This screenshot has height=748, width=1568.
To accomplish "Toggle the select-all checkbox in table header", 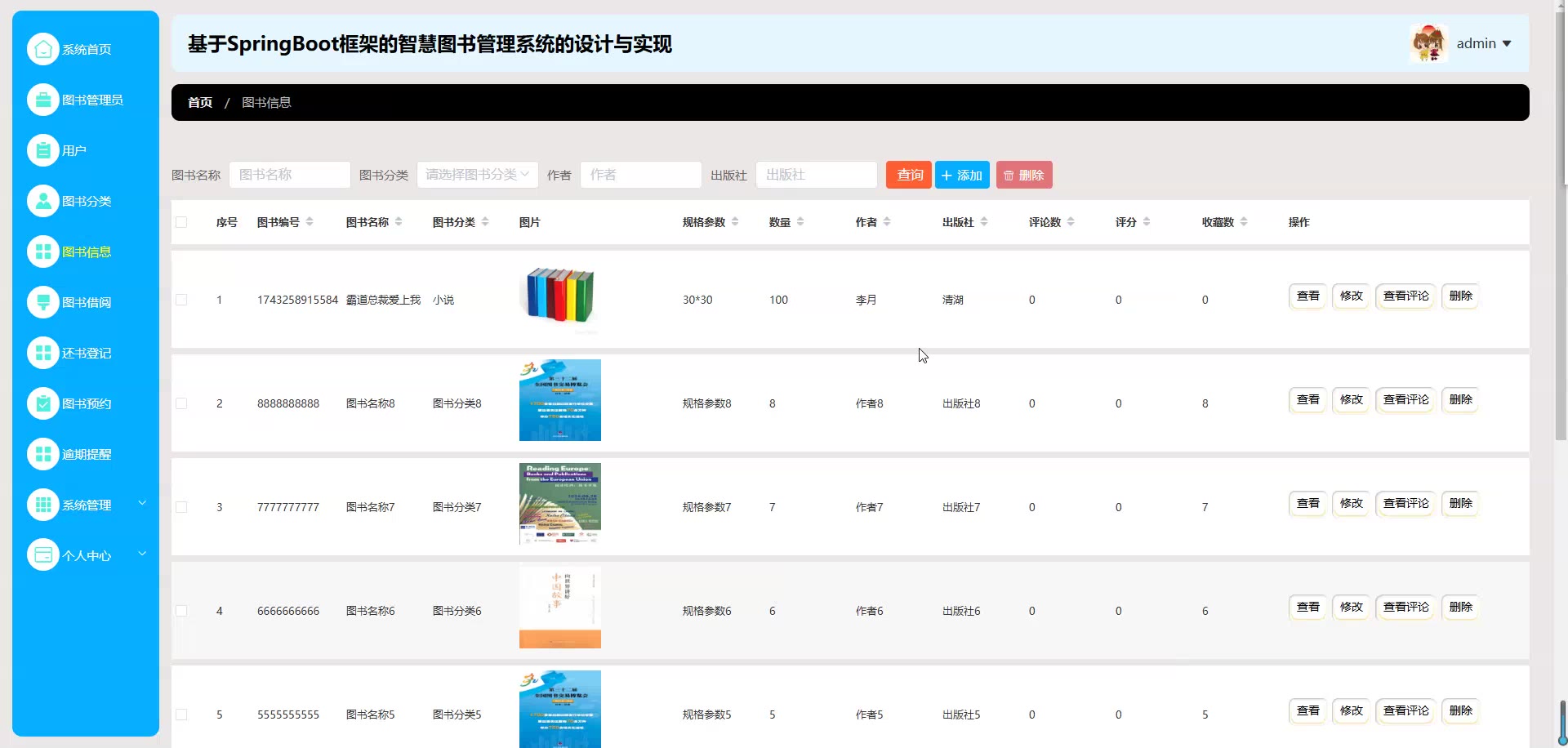I will [181, 222].
